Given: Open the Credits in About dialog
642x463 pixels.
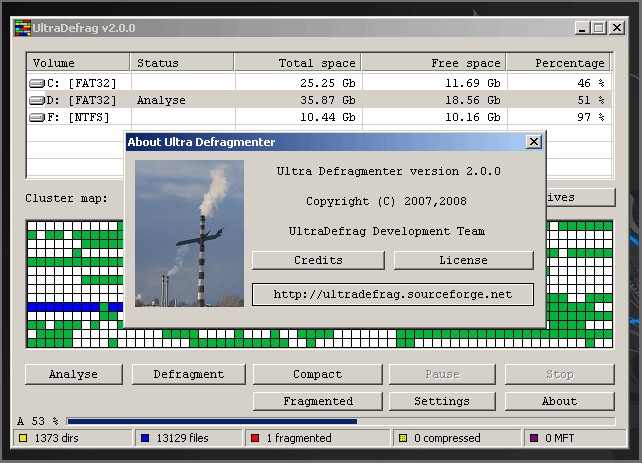Looking at the screenshot, I should 318,260.
